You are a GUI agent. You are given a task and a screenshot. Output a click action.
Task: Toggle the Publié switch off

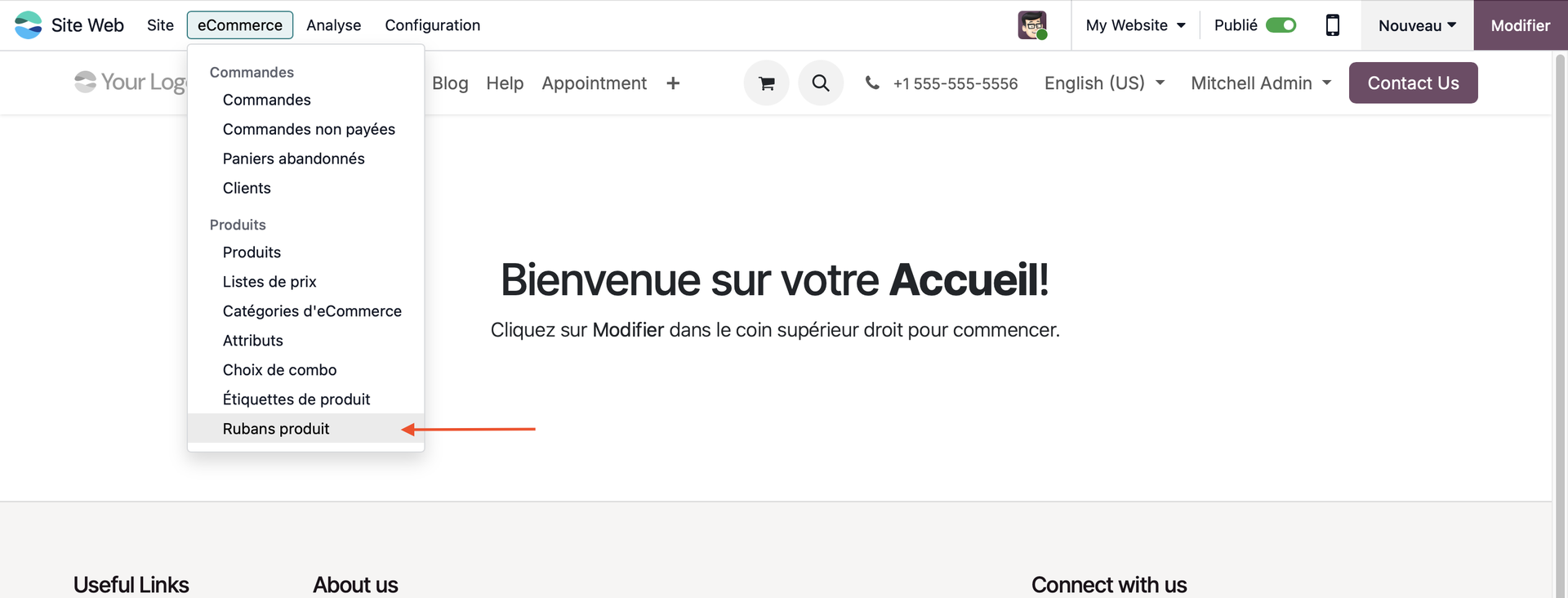click(x=1281, y=25)
